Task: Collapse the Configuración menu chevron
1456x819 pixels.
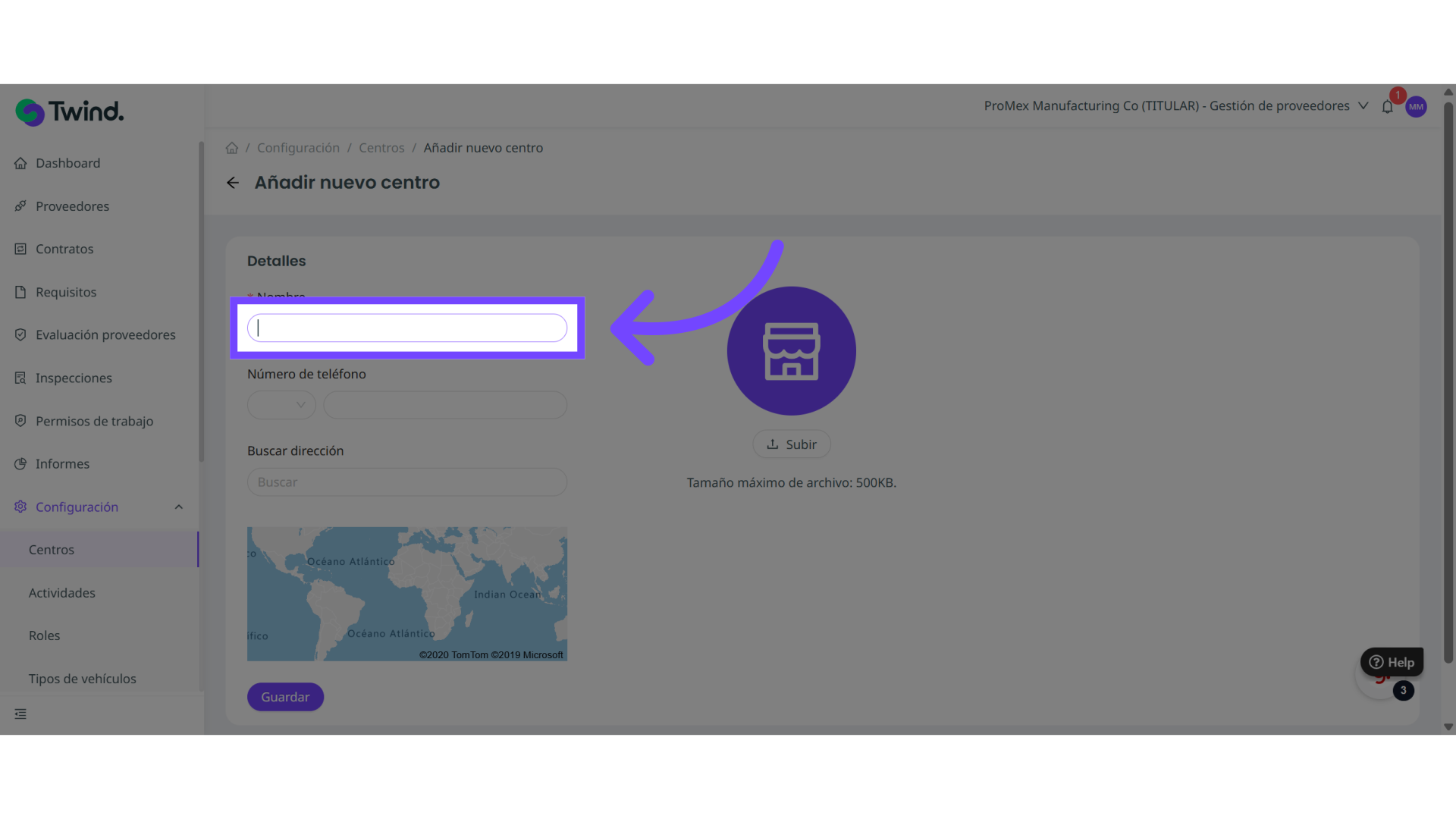Action: (x=179, y=507)
